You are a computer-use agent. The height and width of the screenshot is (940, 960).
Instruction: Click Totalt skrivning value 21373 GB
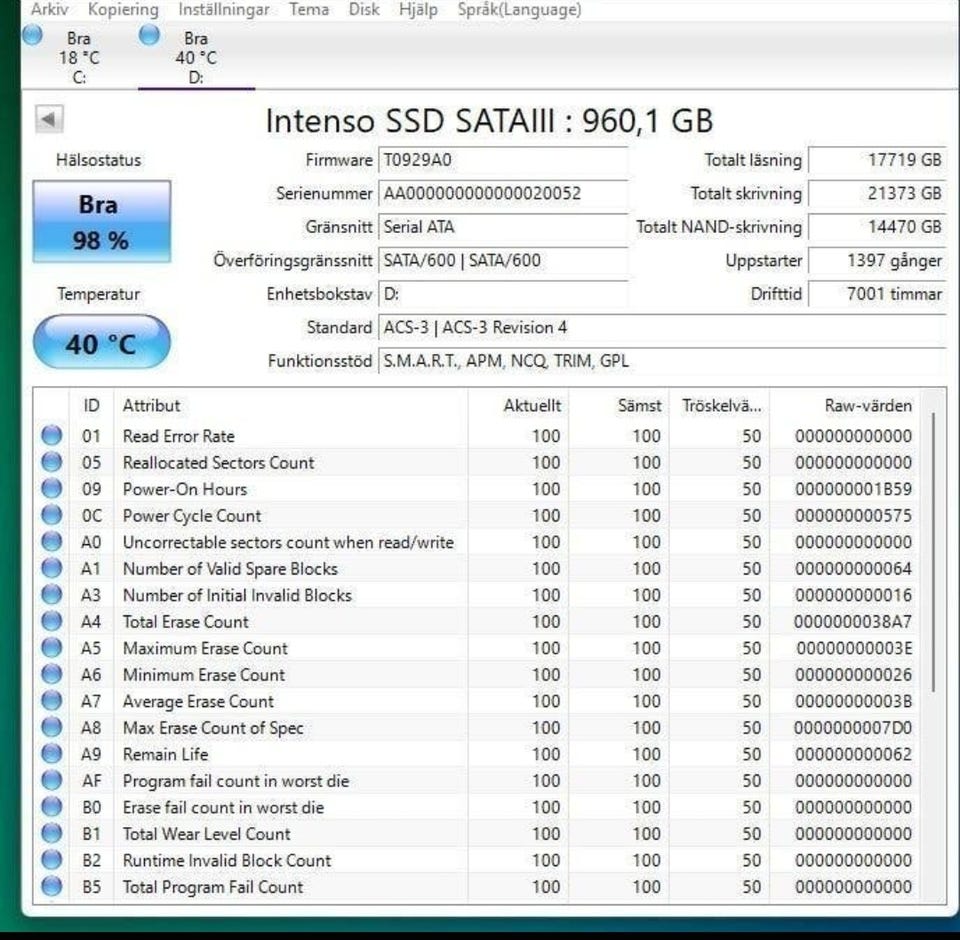coord(877,194)
